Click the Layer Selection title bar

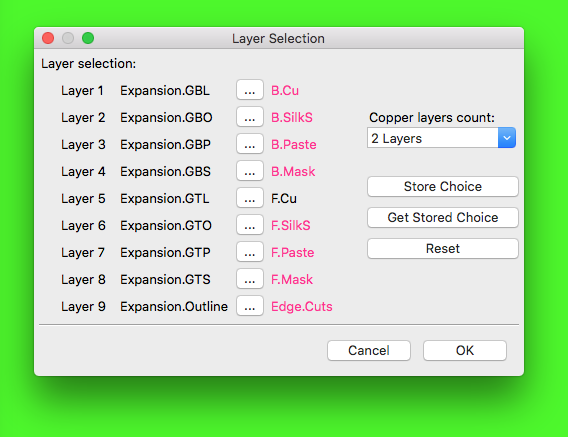click(279, 38)
